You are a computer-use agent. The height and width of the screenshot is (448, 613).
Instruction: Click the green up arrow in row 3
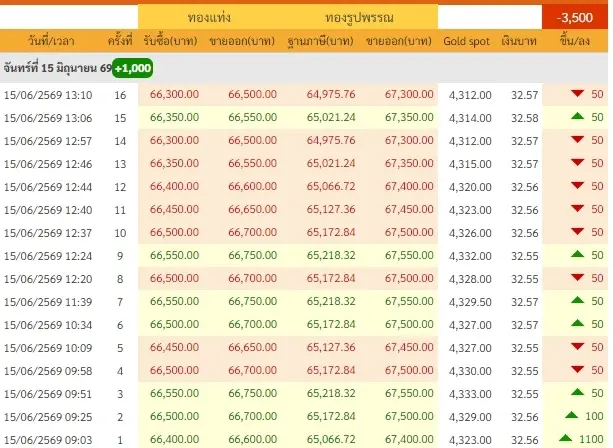pos(577,392)
